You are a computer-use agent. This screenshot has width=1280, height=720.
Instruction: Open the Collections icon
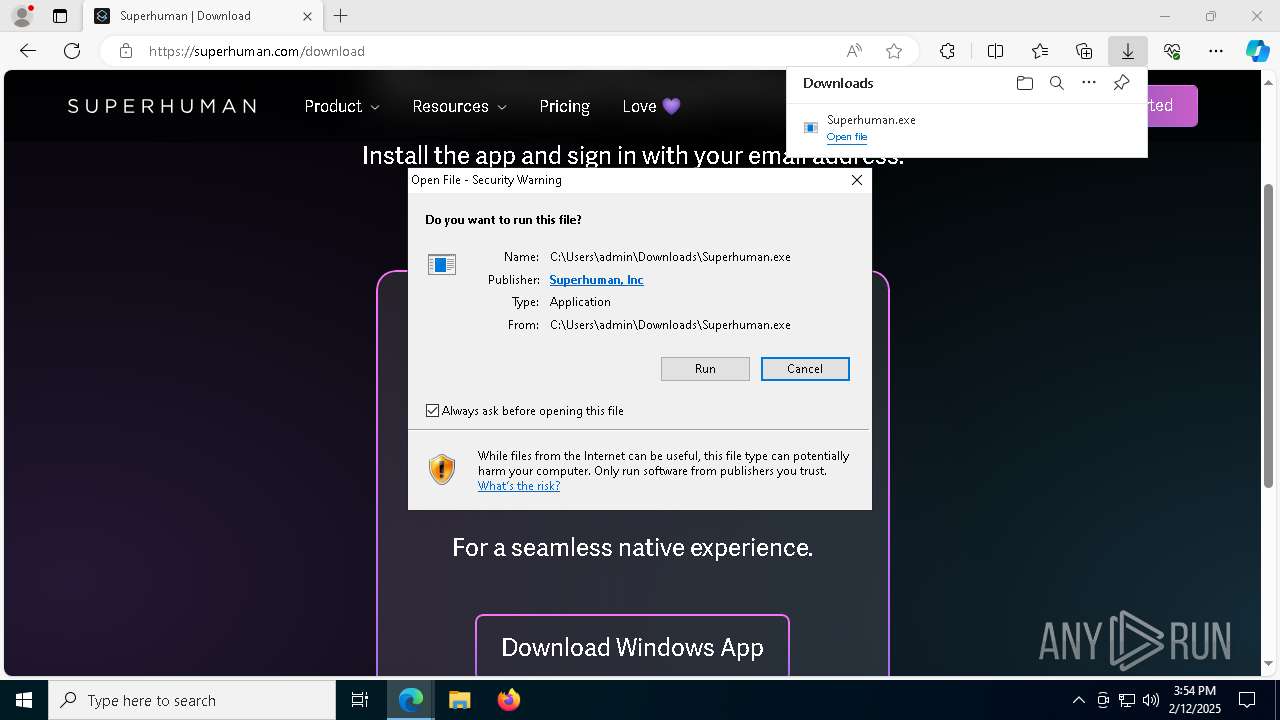(1084, 51)
